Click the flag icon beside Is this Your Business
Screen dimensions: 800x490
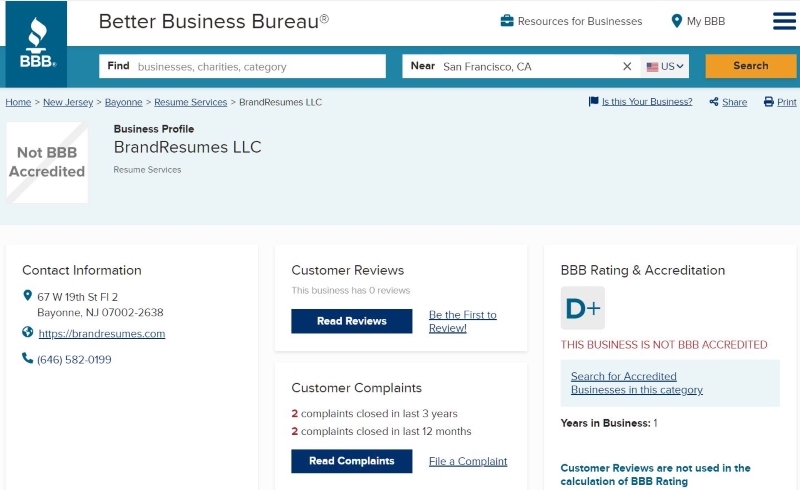(x=593, y=102)
